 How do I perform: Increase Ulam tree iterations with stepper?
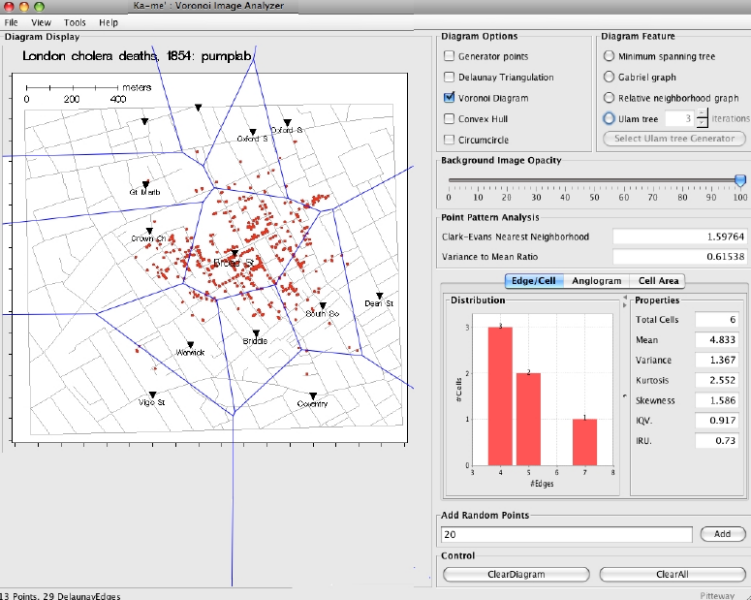click(x=702, y=114)
